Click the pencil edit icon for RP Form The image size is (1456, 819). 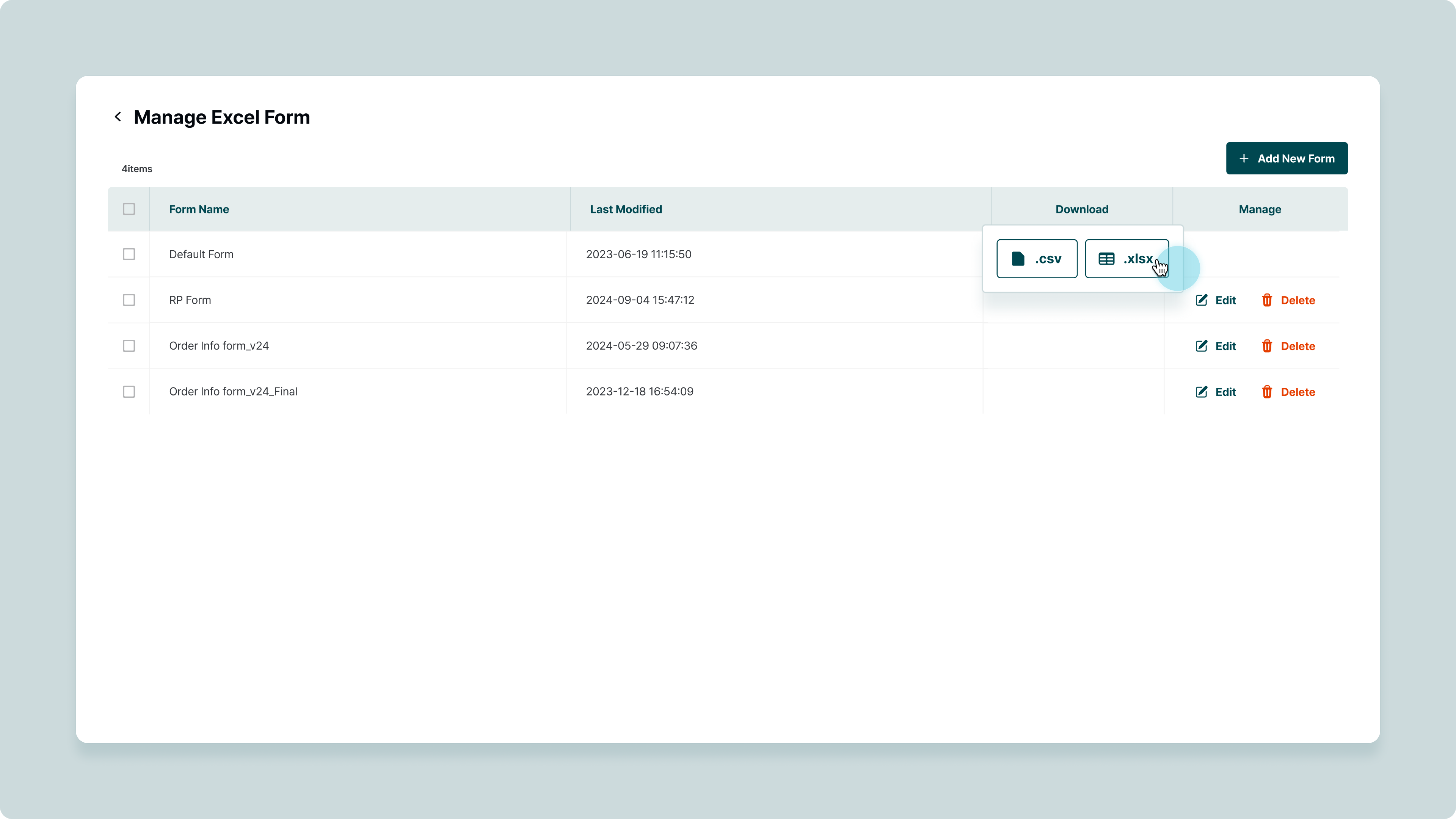click(x=1201, y=300)
